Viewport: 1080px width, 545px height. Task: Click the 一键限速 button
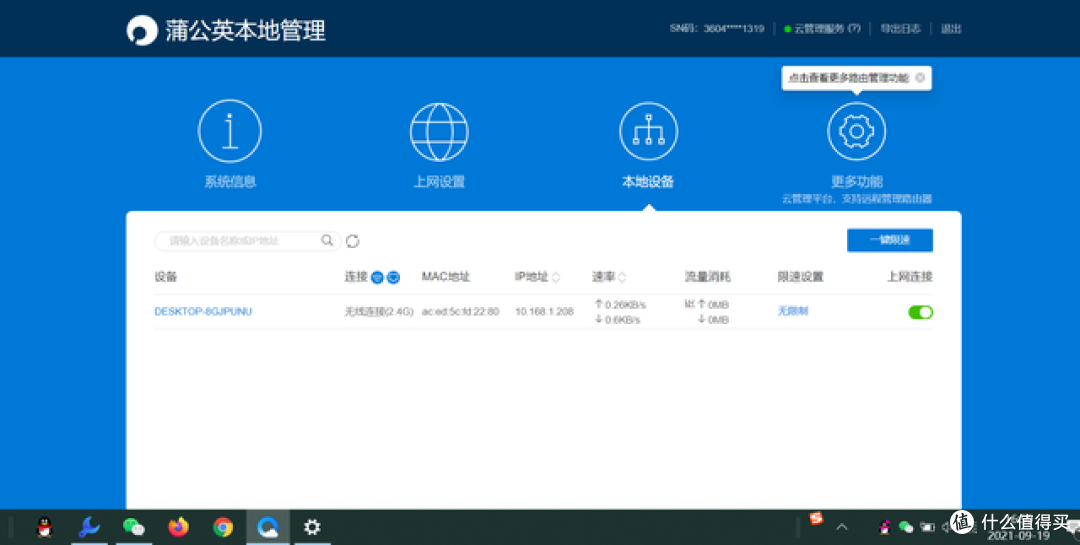click(890, 240)
